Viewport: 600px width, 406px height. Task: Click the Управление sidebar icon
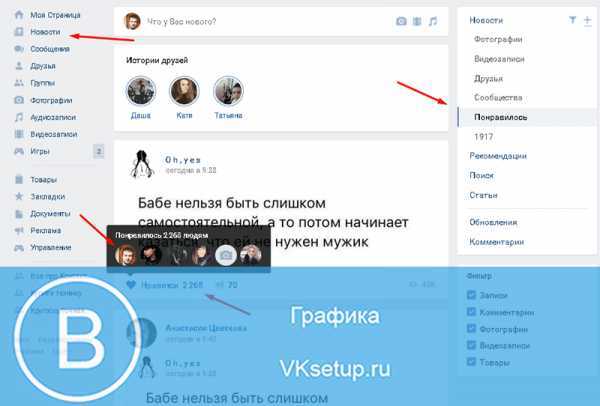click(x=19, y=248)
